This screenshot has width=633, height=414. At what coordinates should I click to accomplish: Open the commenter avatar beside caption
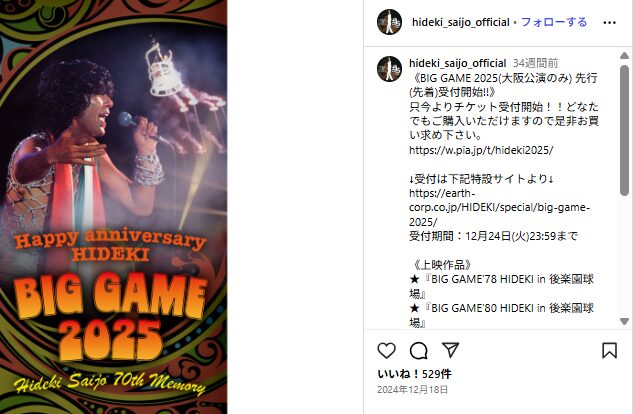pyautogui.click(x=390, y=69)
